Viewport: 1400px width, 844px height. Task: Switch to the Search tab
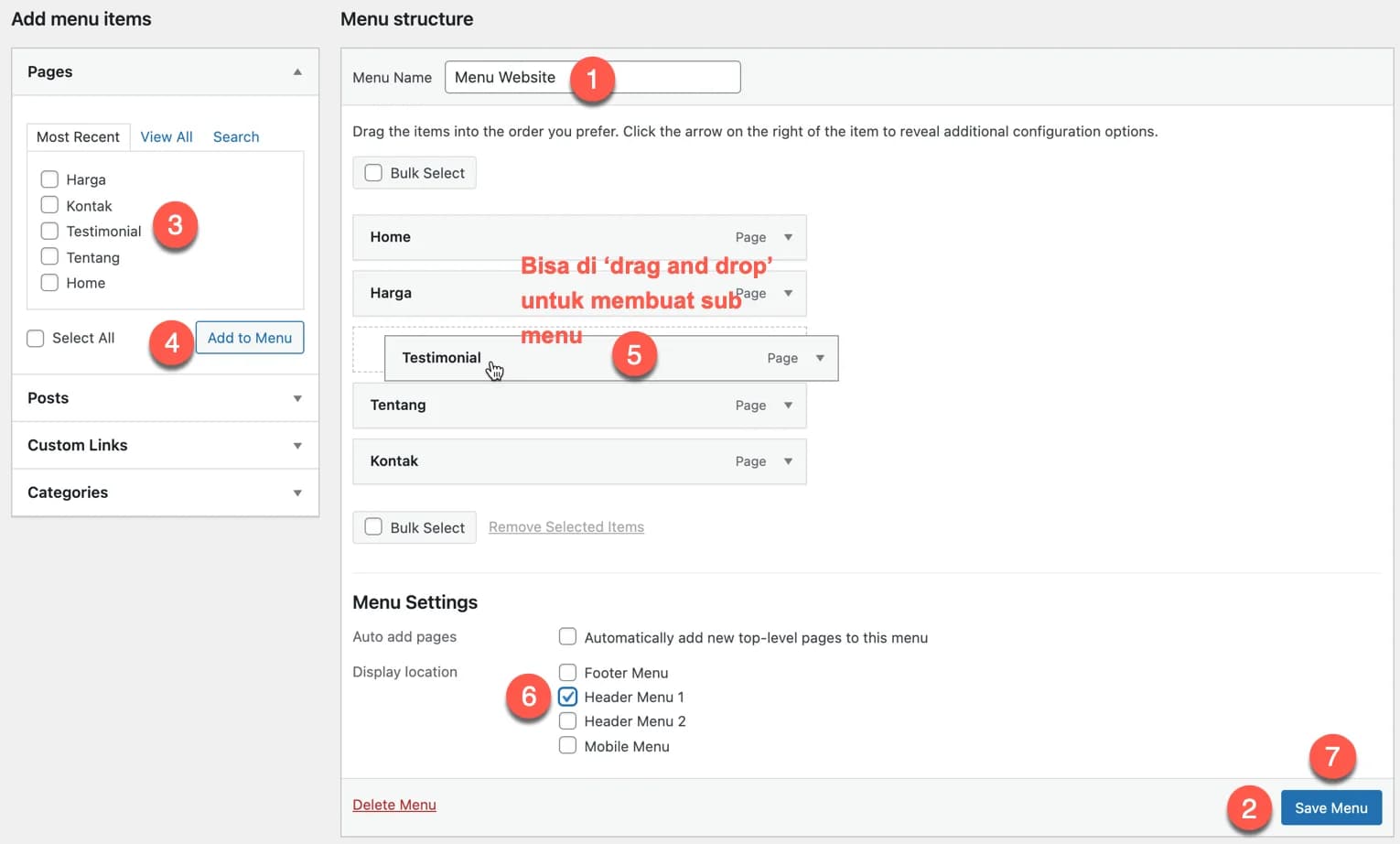coord(236,137)
